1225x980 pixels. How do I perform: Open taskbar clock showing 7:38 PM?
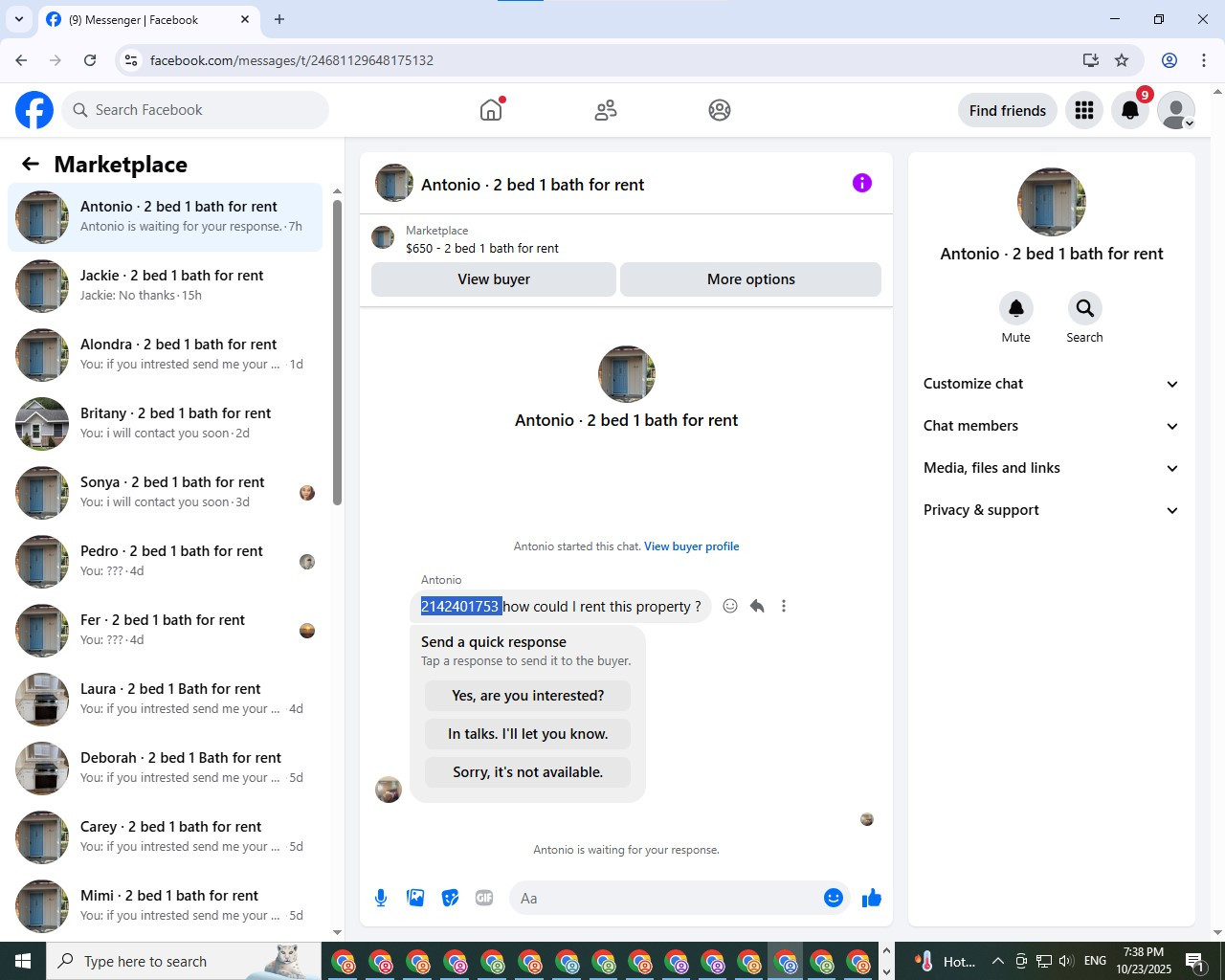pyautogui.click(x=1144, y=961)
